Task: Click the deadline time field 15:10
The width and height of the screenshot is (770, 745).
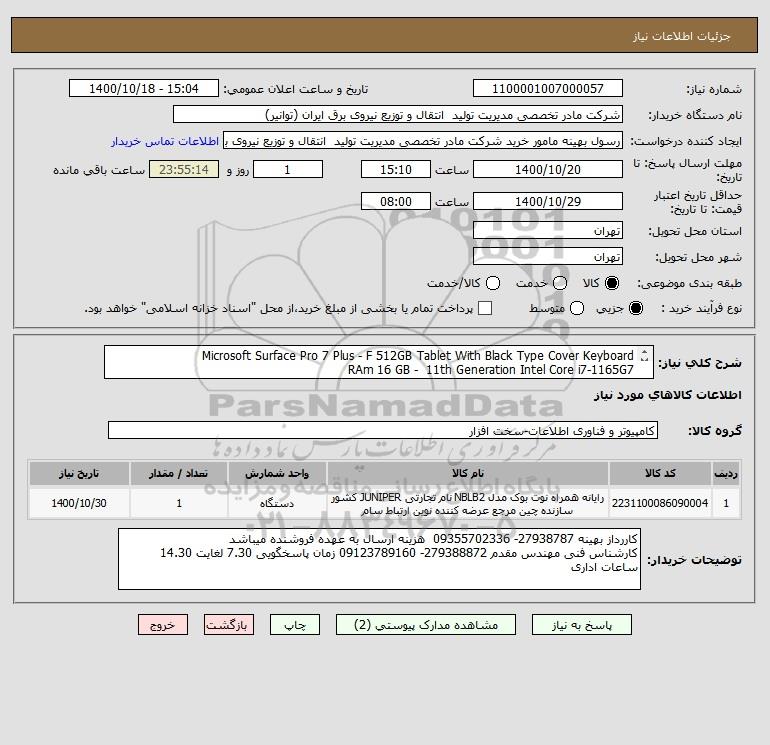Action: tap(396, 169)
